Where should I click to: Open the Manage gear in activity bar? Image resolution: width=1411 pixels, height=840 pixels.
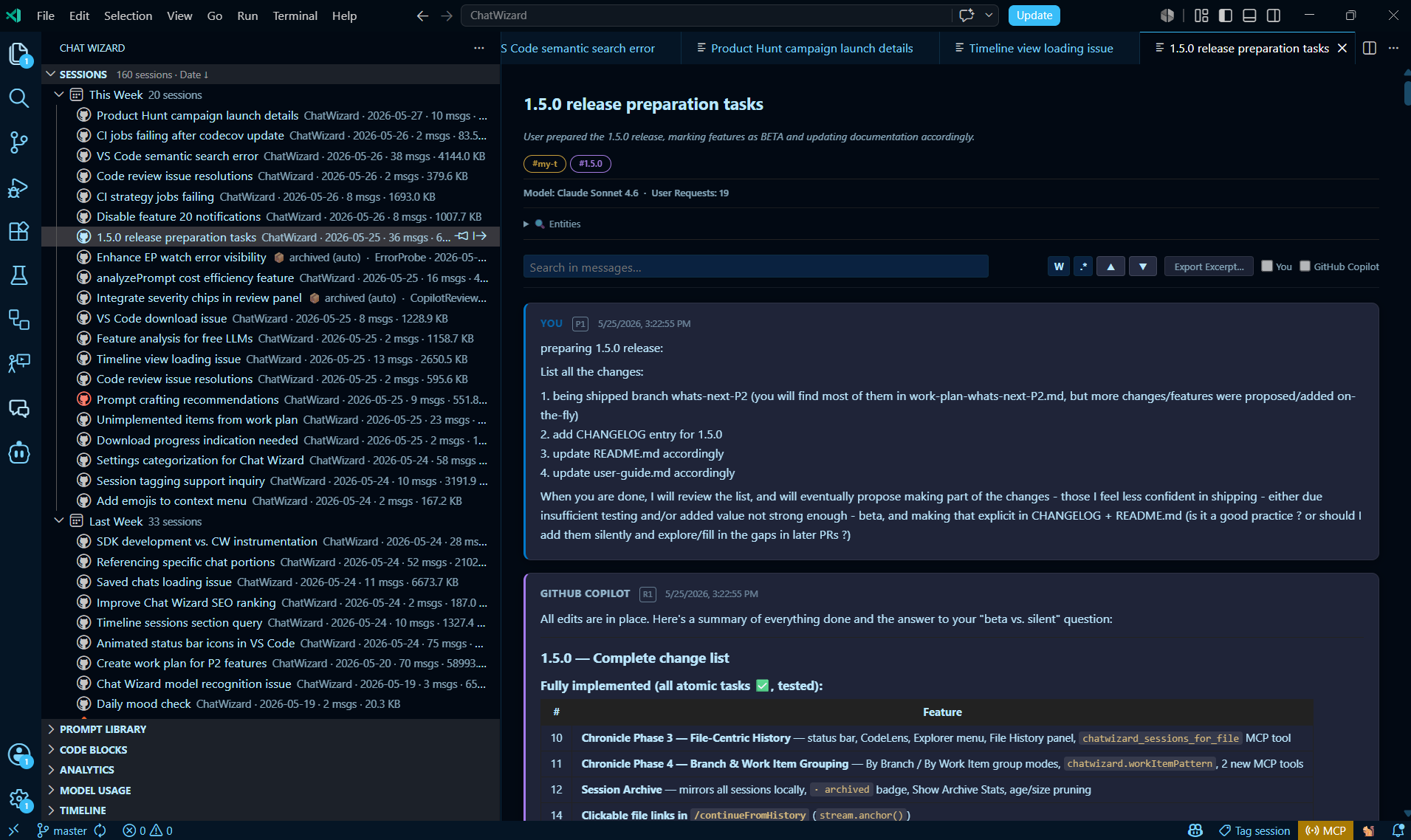tap(19, 799)
